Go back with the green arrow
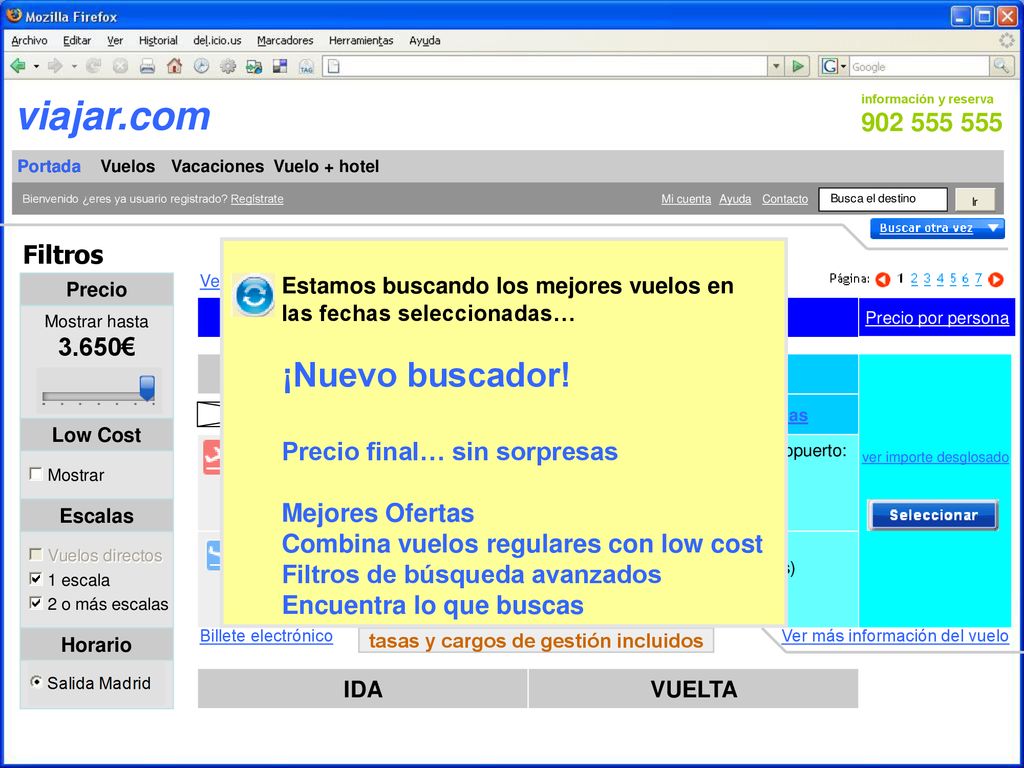The image size is (1024, 768). point(18,66)
